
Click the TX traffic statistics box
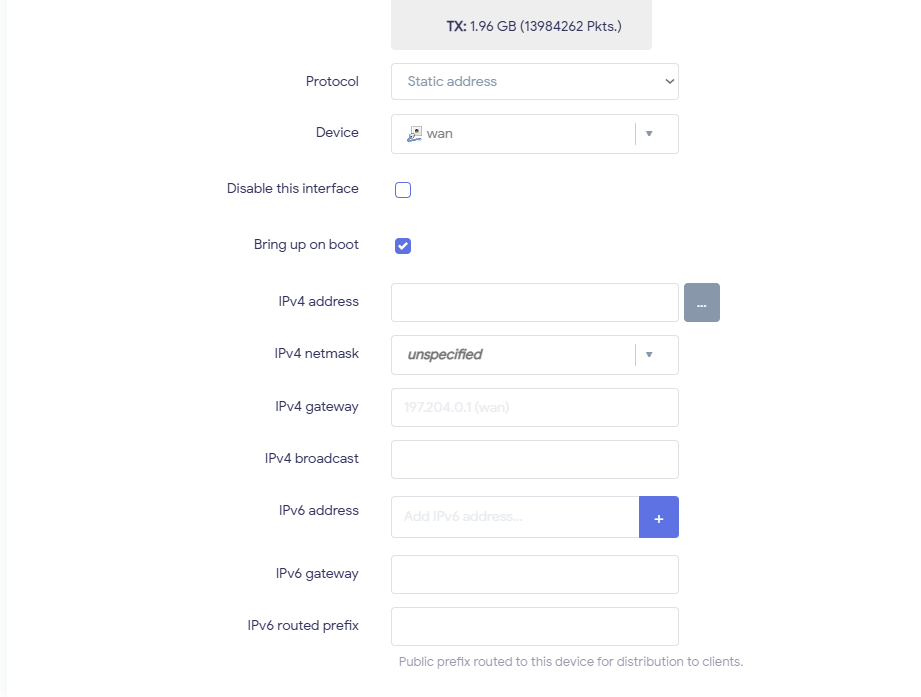pyautogui.click(x=521, y=26)
